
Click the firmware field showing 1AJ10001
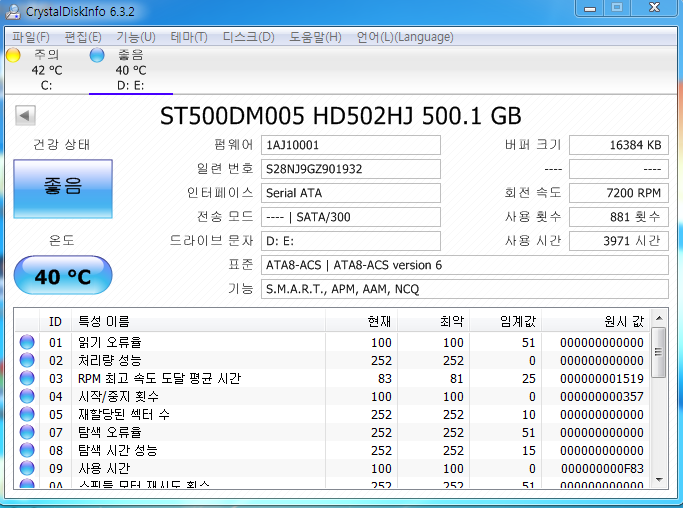tap(350, 145)
